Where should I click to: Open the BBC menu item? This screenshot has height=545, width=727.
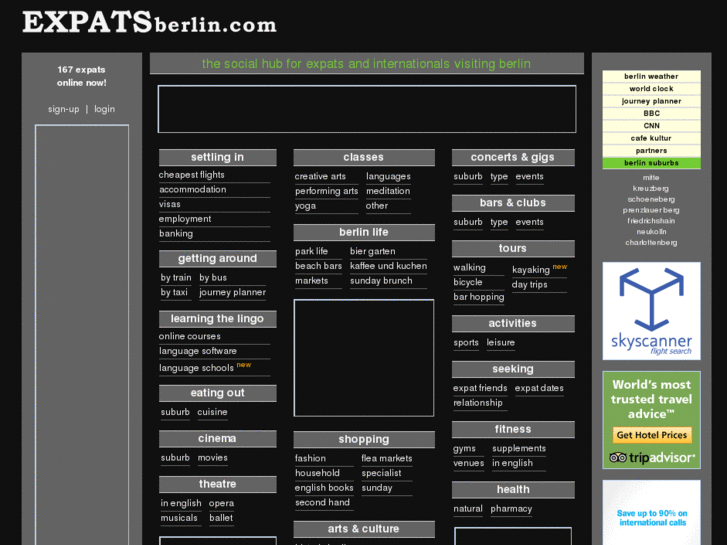point(651,113)
